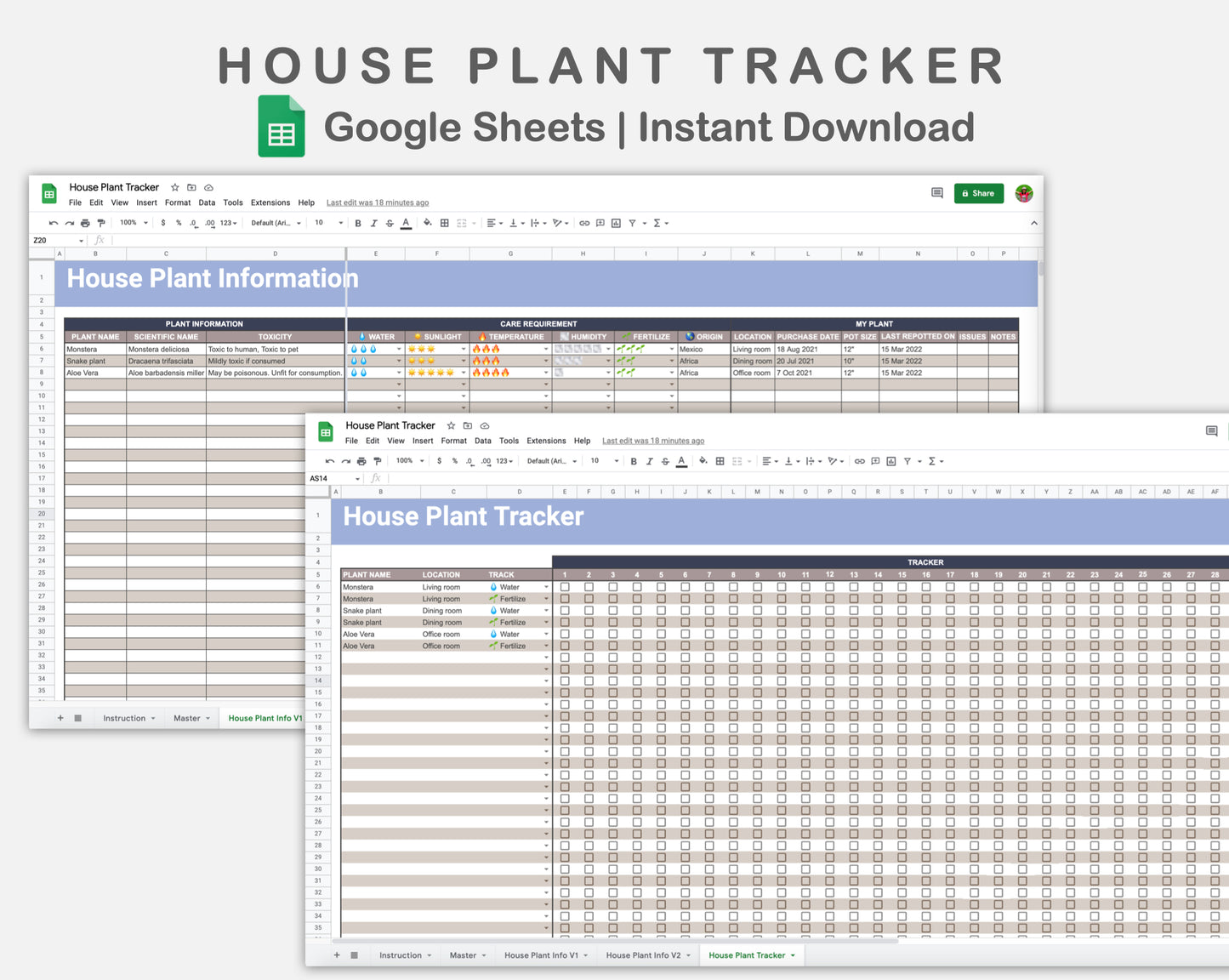Switch to the House Plant Info V2 tab
1229x980 pixels.
point(644,954)
